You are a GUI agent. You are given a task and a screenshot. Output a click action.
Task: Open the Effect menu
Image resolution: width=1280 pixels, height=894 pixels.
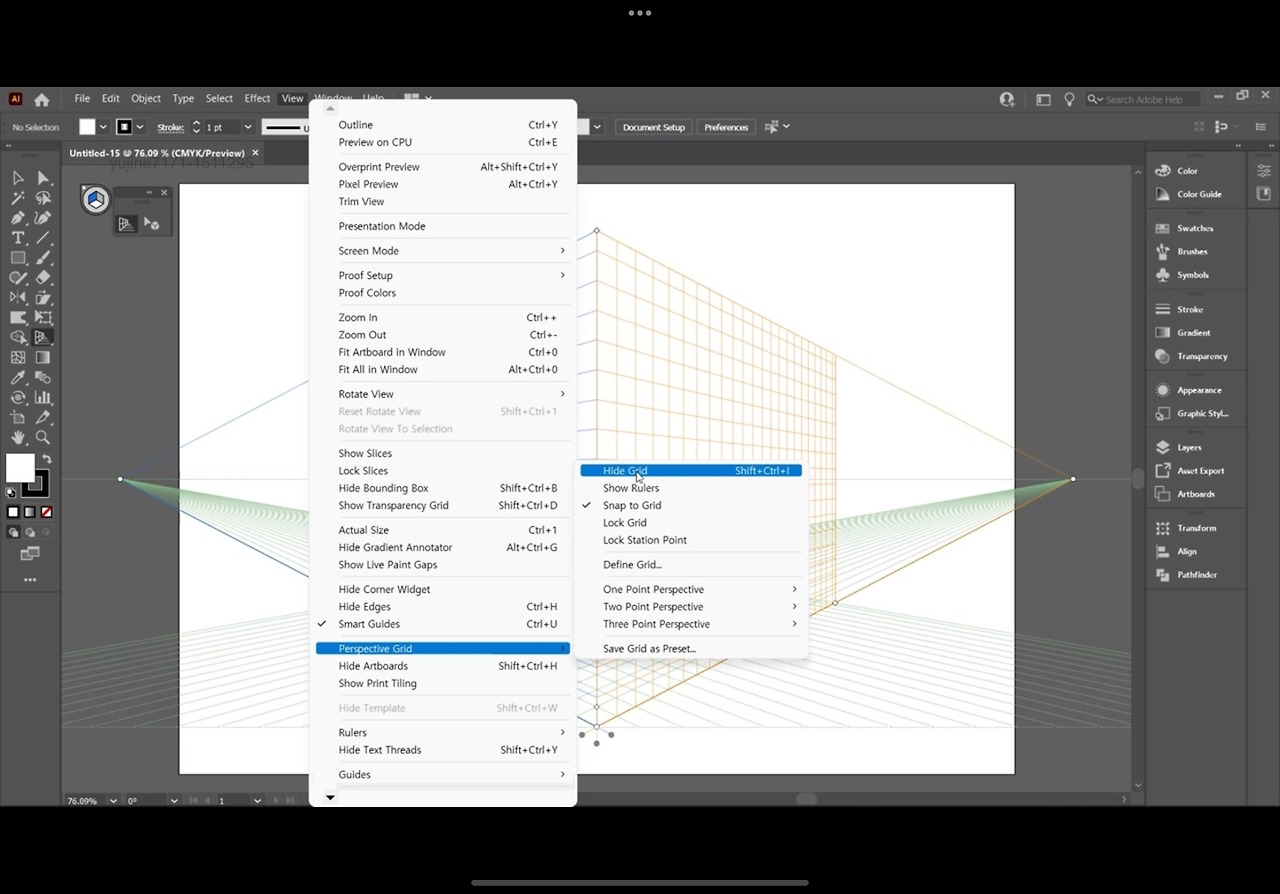[257, 99]
